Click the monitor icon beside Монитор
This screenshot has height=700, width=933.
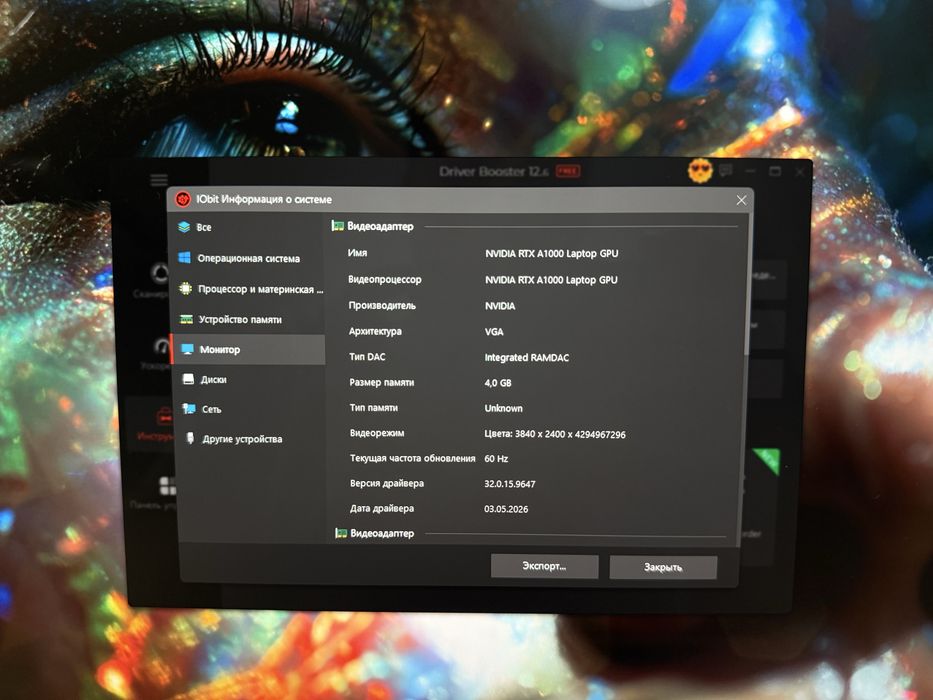[187, 349]
